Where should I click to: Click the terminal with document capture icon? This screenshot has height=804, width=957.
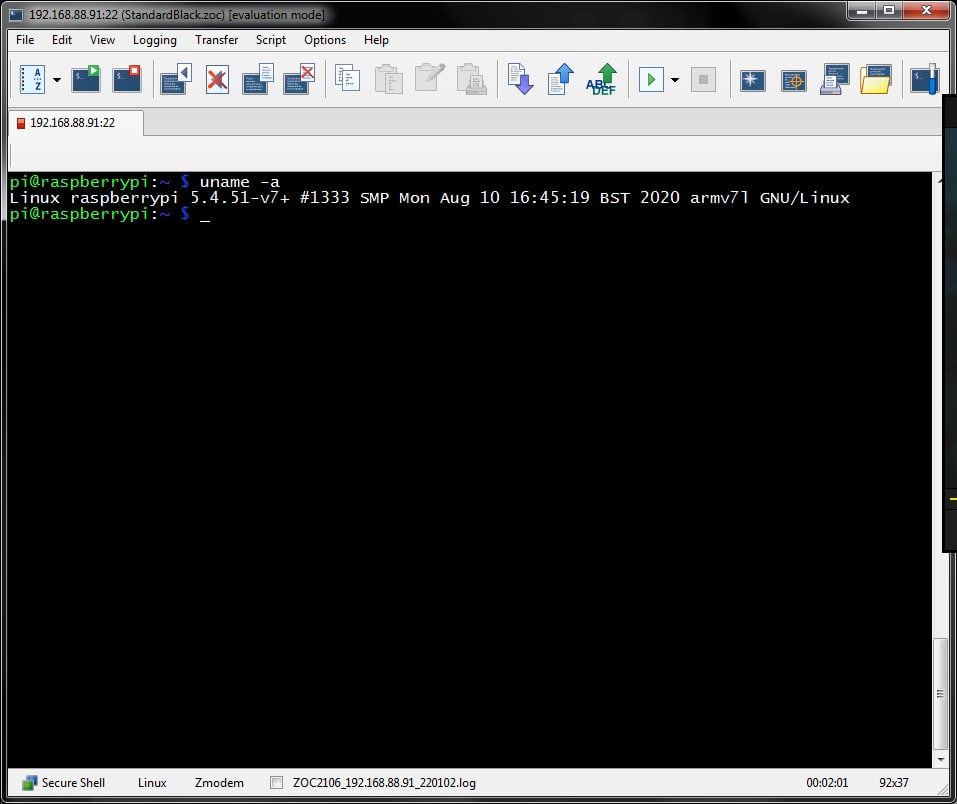coord(258,79)
